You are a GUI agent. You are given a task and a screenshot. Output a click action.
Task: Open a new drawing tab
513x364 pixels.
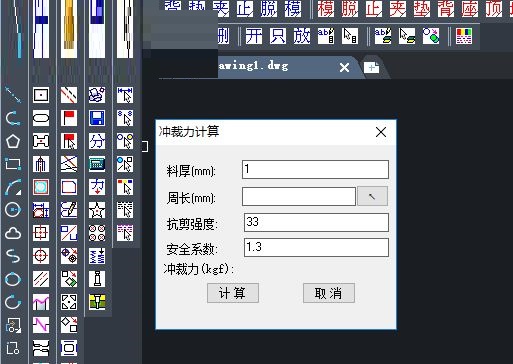click(371, 68)
